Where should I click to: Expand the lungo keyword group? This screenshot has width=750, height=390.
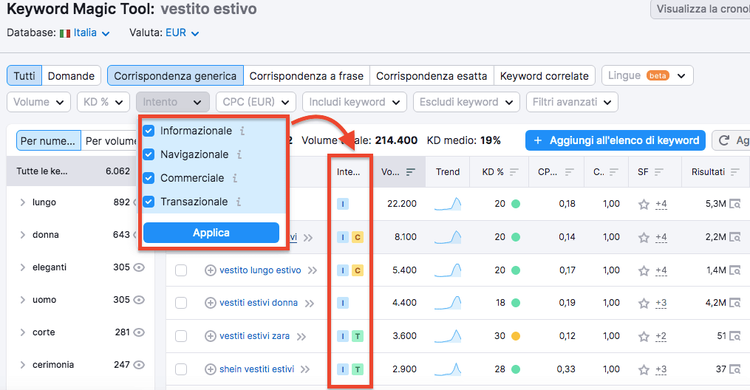pos(22,202)
